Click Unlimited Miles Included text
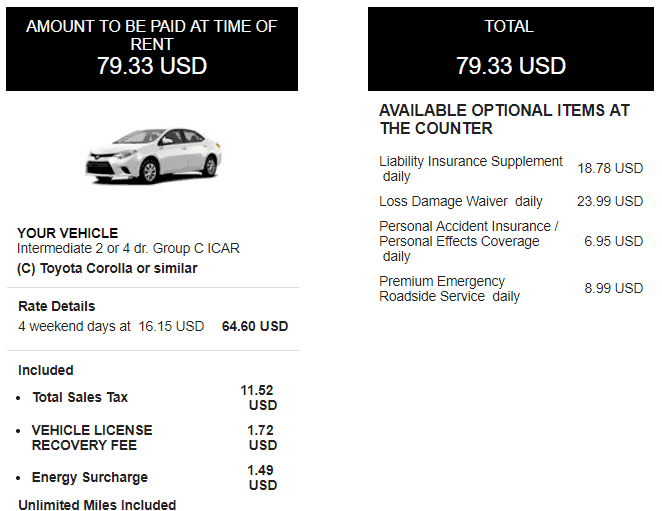The height and width of the screenshot is (511, 662). [x=97, y=505]
